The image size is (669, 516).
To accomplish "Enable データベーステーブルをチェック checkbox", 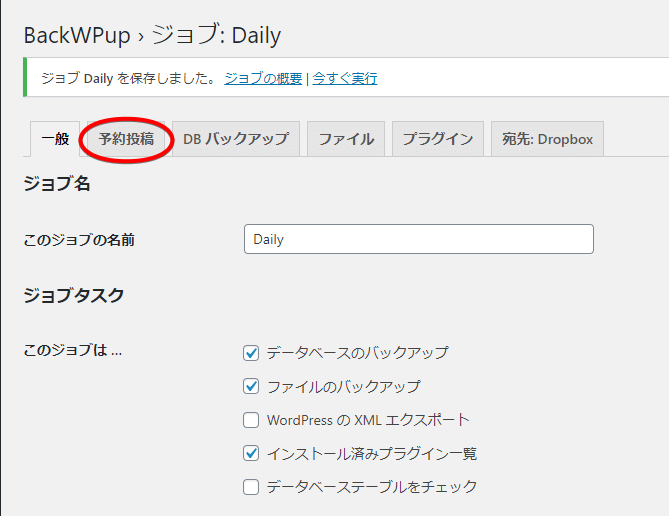I will [x=251, y=487].
